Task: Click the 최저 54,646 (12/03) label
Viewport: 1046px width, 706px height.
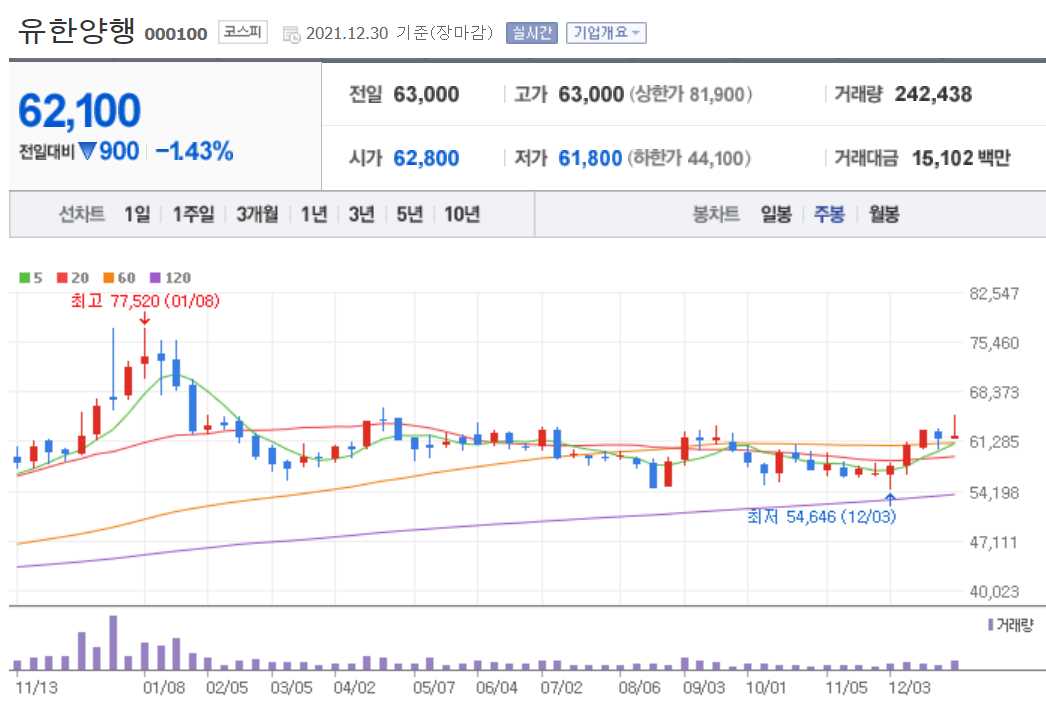Action: tap(821, 517)
